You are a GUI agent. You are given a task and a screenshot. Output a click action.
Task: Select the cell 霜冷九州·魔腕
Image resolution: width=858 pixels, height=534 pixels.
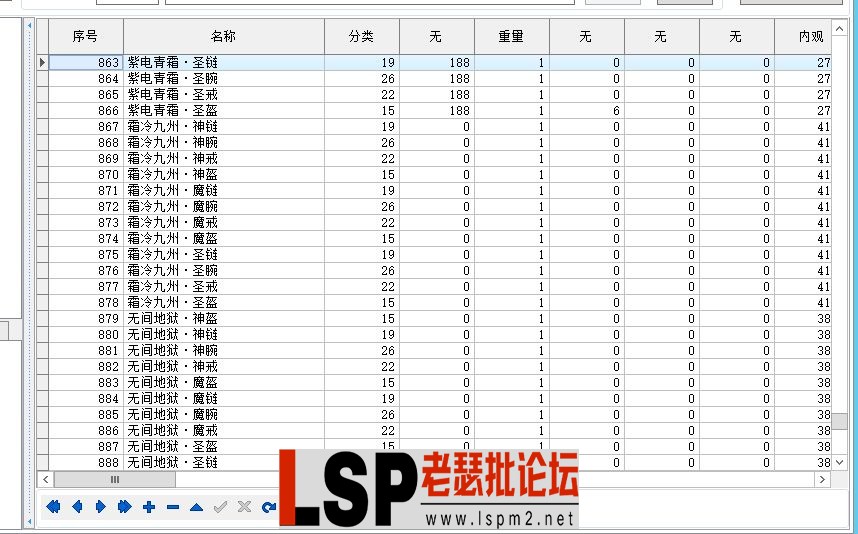click(x=224, y=206)
